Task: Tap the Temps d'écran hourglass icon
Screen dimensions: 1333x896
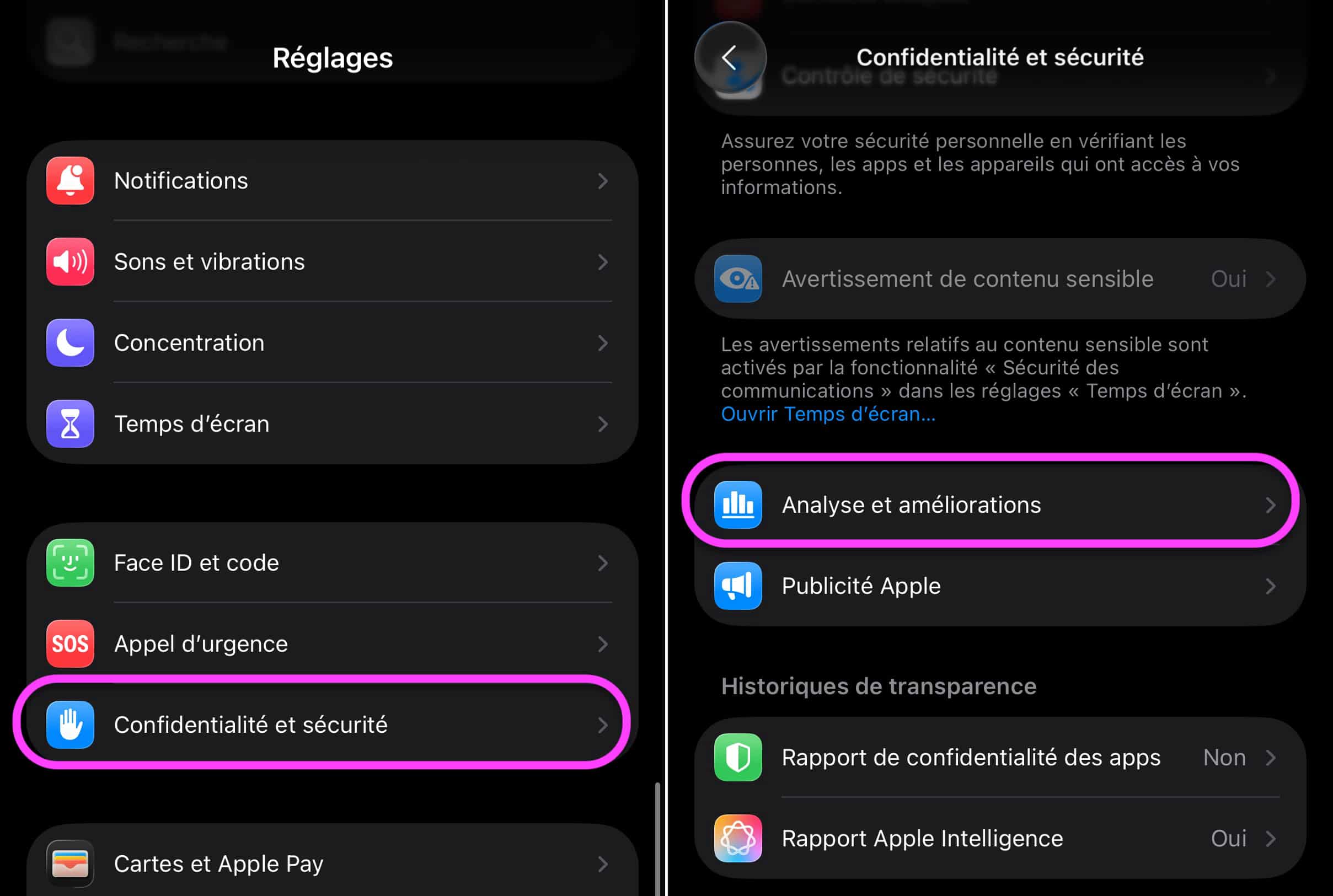Action: (x=70, y=424)
